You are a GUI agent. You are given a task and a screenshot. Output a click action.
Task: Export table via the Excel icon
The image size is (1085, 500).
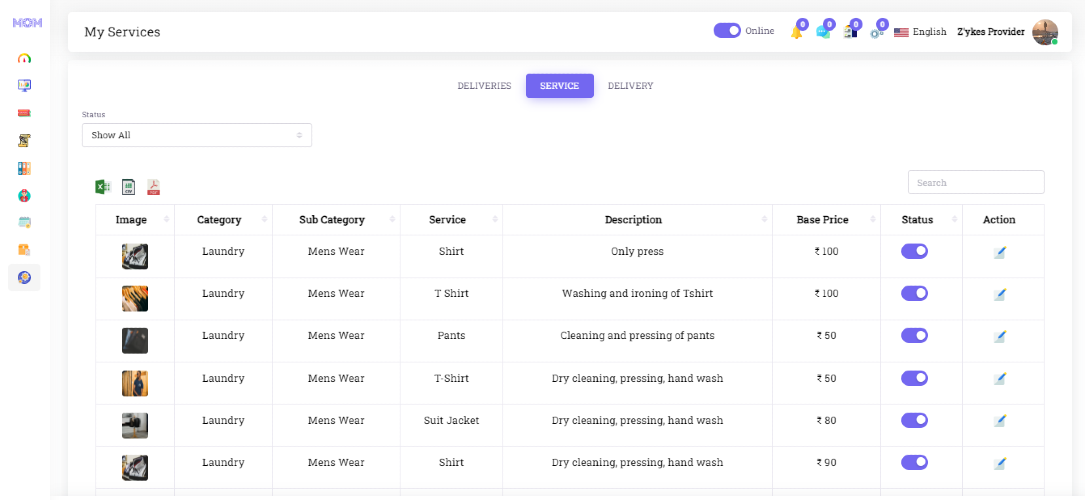pos(102,187)
